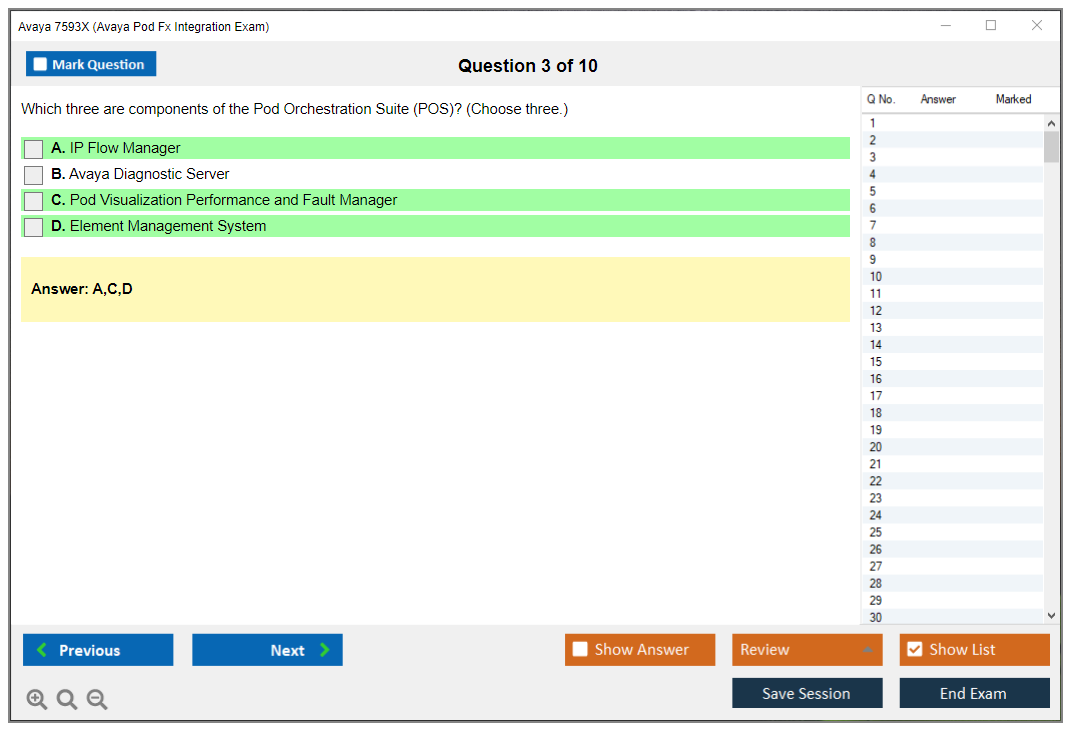
Task: Click the End Exam button
Action: pos(974,693)
